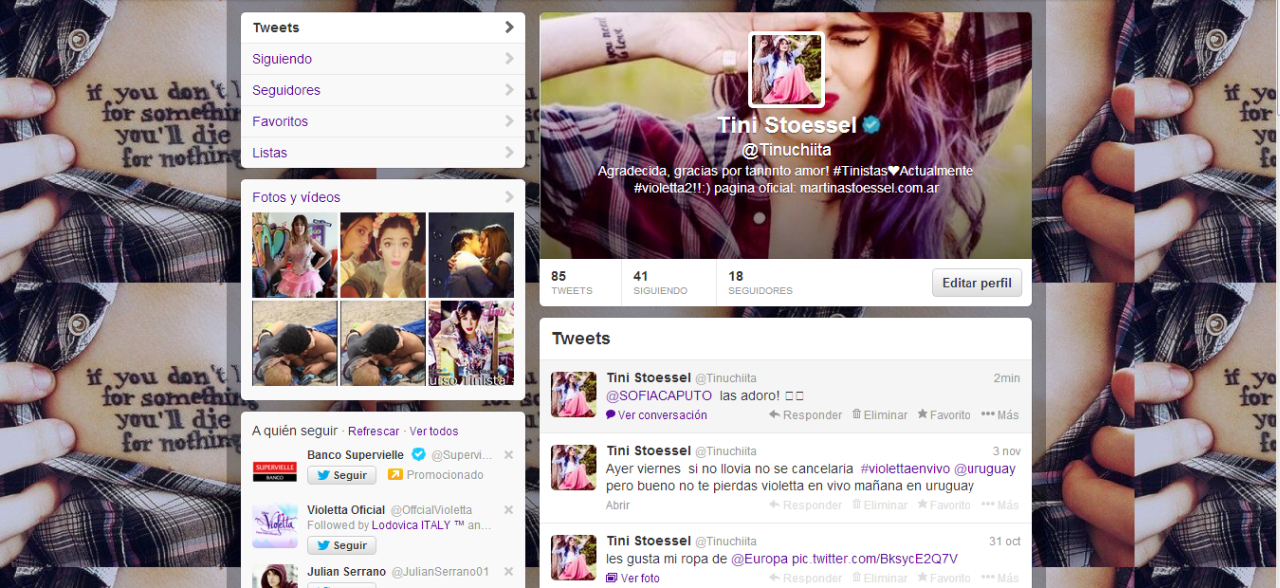The width and height of the screenshot is (1280, 588).
Task: Follow Banco Supervielle
Action: [x=341, y=475]
